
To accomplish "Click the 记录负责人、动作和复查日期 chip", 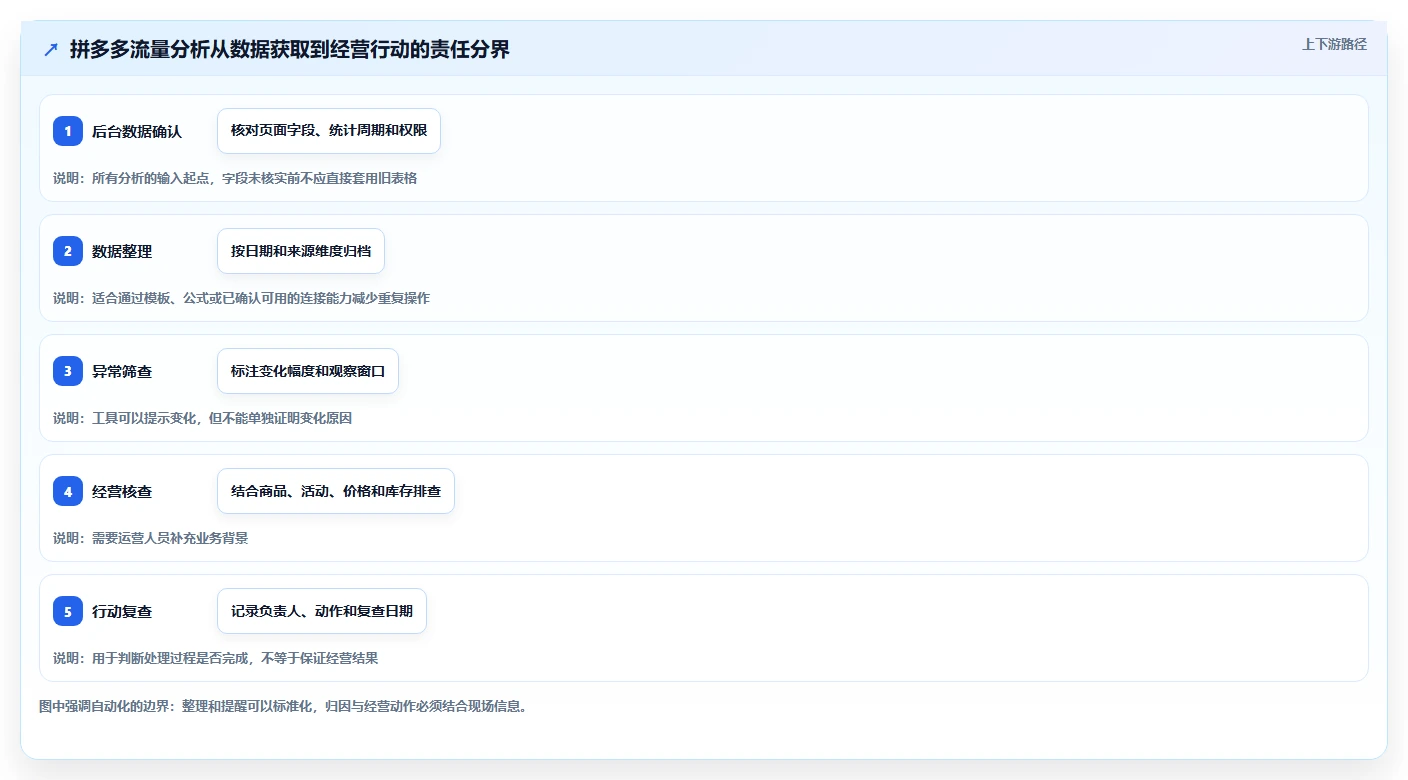I will [x=322, y=611].
